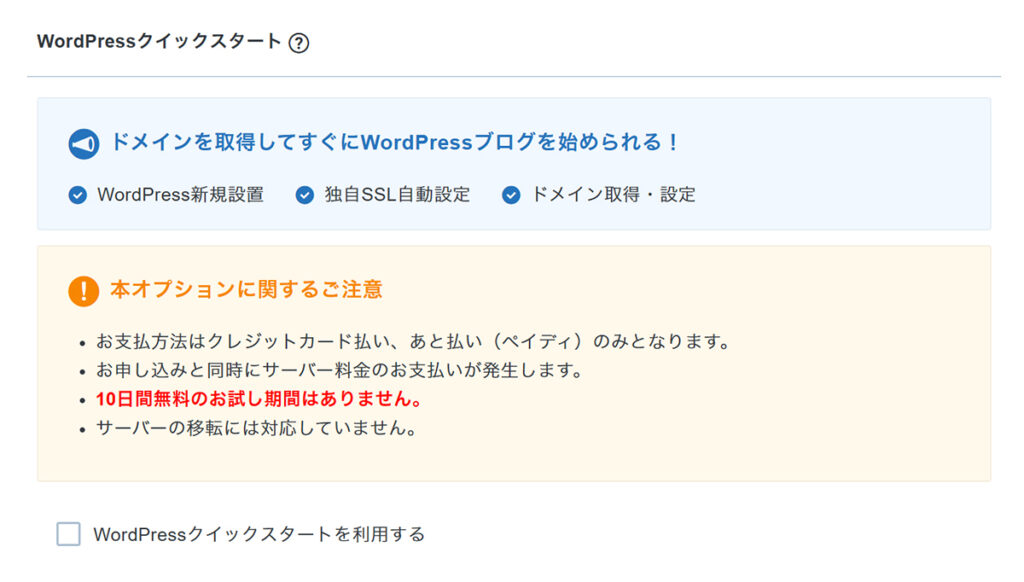Click the 本オプションに関するご注意 heading
This screenshot has width=1024, height=582.
(x=246, y=290)
